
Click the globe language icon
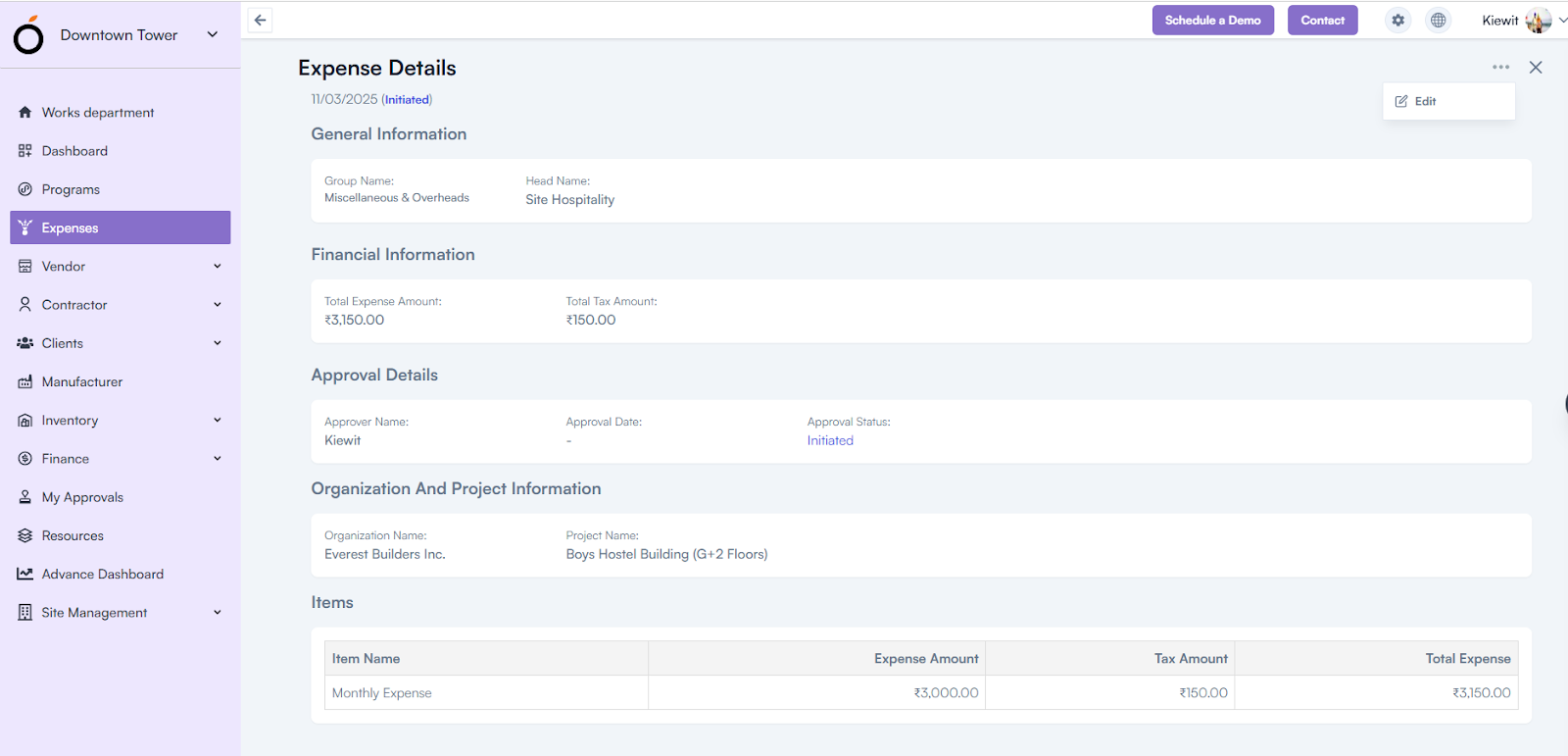[x=1438, y=20]
